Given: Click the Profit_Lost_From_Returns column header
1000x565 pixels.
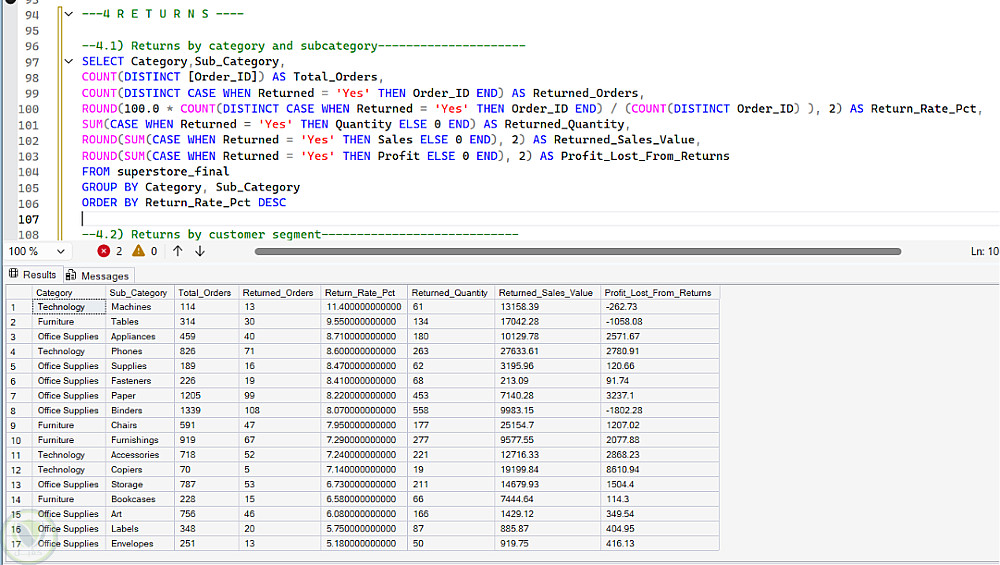Looking at the screenshot, I should [659, 293].
